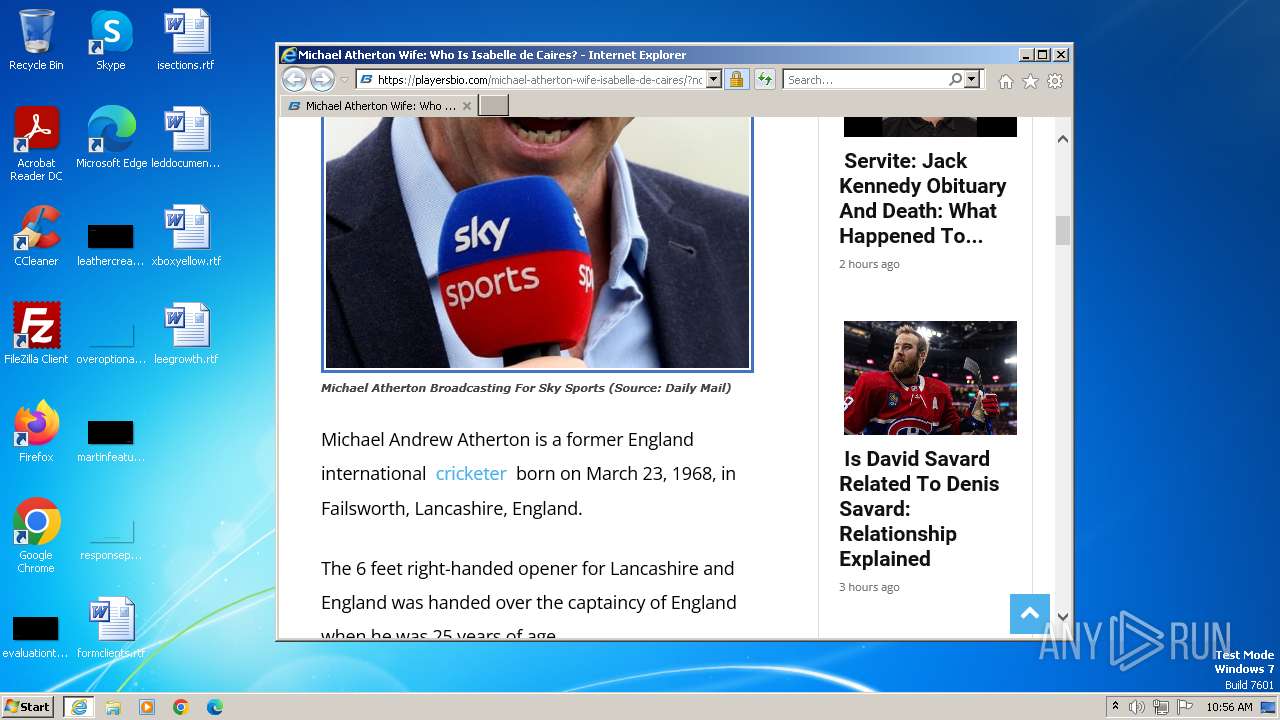Open isections.rtf document icon
1280x720 pixels.
tap(186, 40)
